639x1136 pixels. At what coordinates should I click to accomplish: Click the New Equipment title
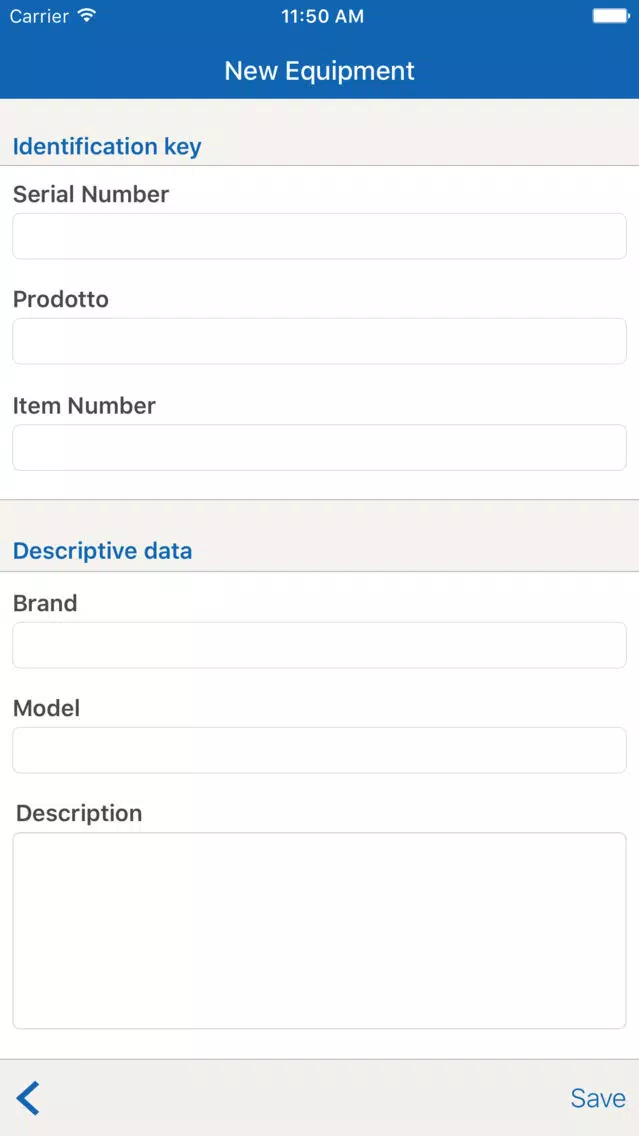click(x=320, y=70)
